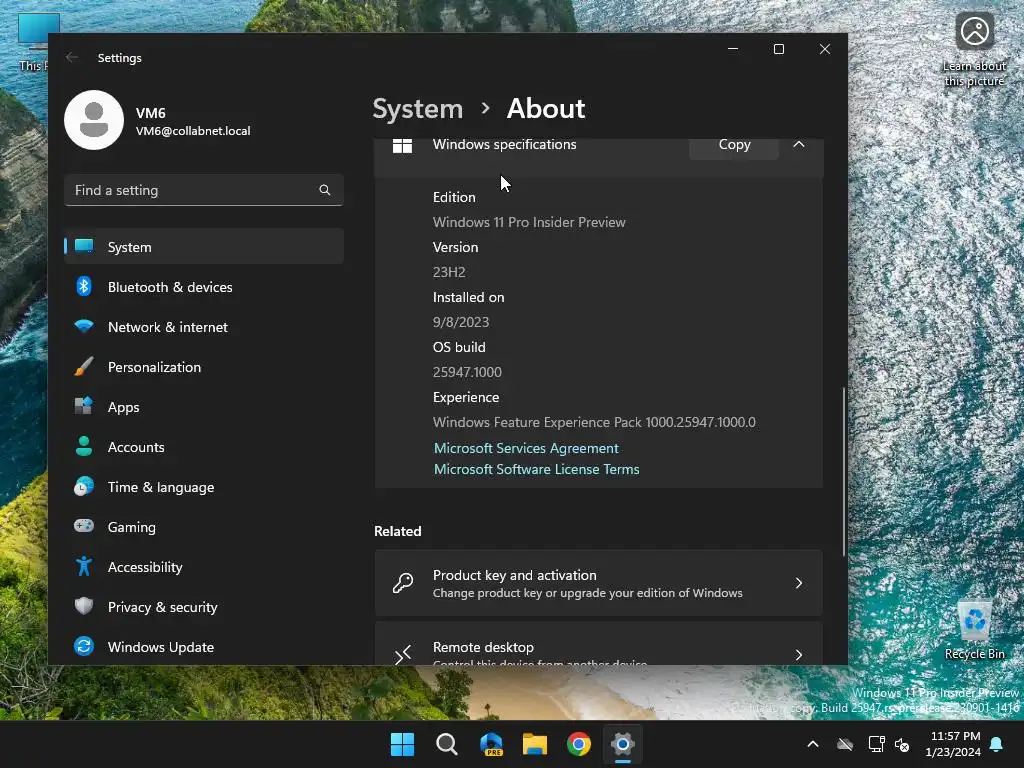1024x768 pixels.
Task: Click the System monitor icon in sidebar
Action: pyautogui.click(x=84, y=246)
